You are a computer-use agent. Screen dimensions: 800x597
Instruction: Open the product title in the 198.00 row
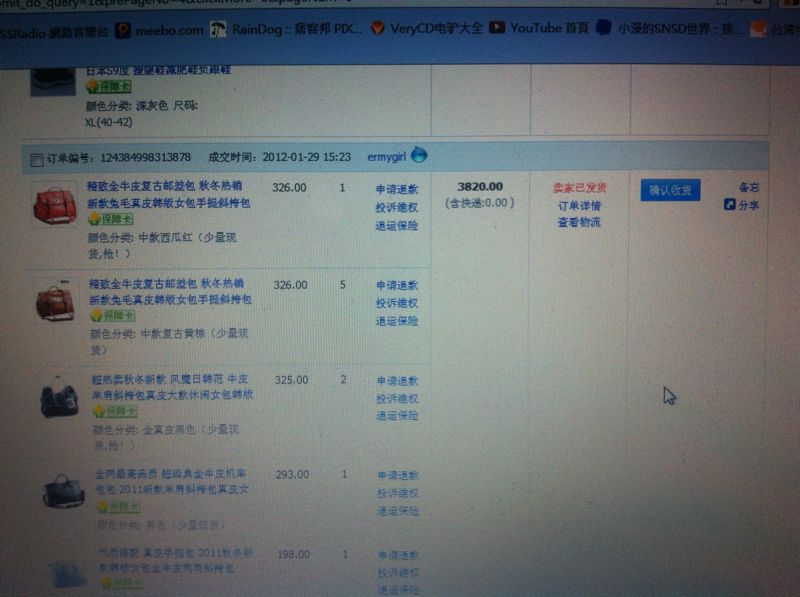[175, 560]
